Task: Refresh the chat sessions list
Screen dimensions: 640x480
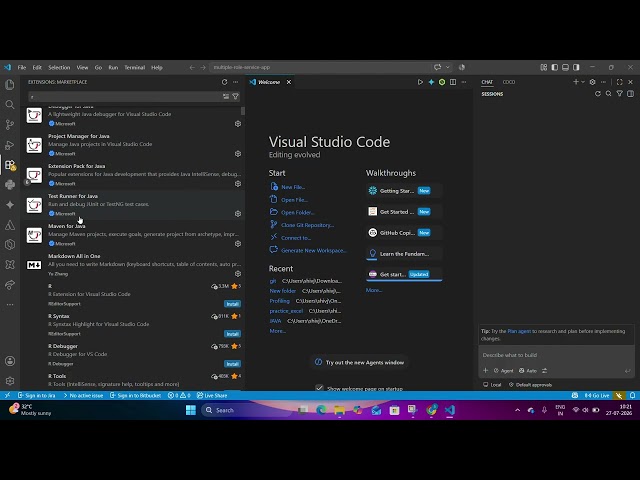Action: 598,94
